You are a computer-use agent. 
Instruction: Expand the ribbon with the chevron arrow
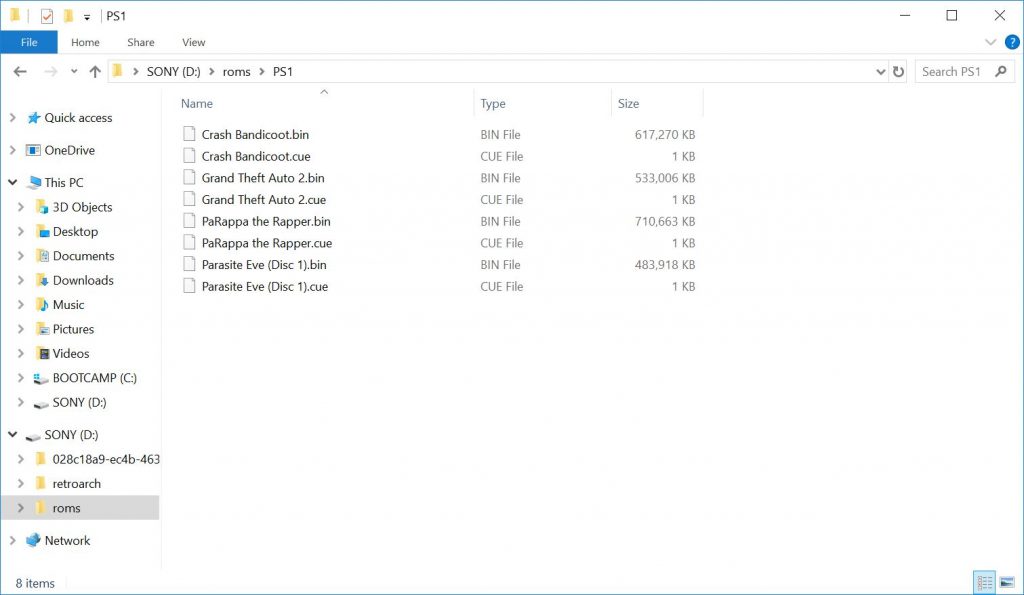(991, 42)
